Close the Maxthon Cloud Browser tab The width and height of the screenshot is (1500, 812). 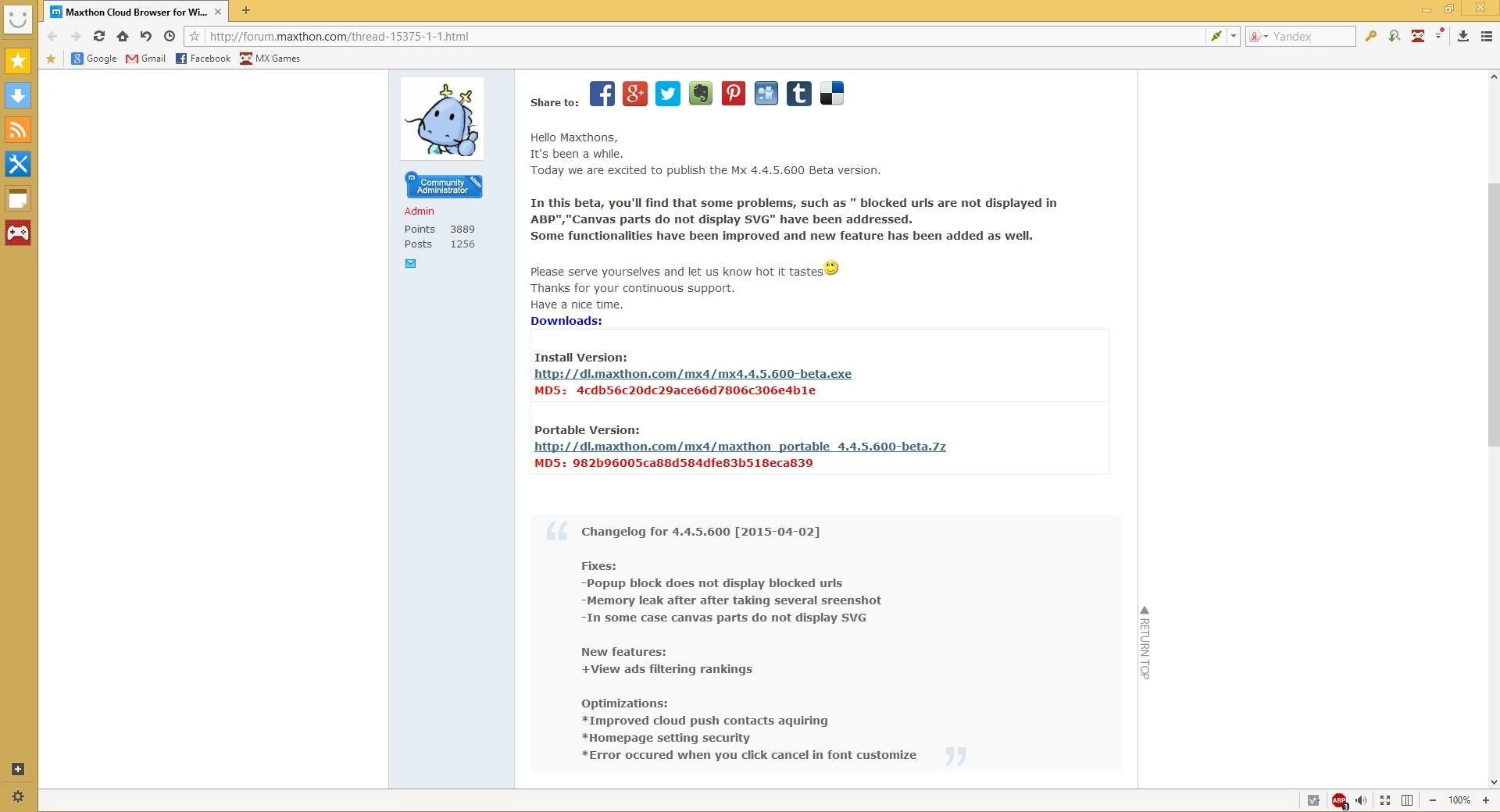click(x=218, y=12)
